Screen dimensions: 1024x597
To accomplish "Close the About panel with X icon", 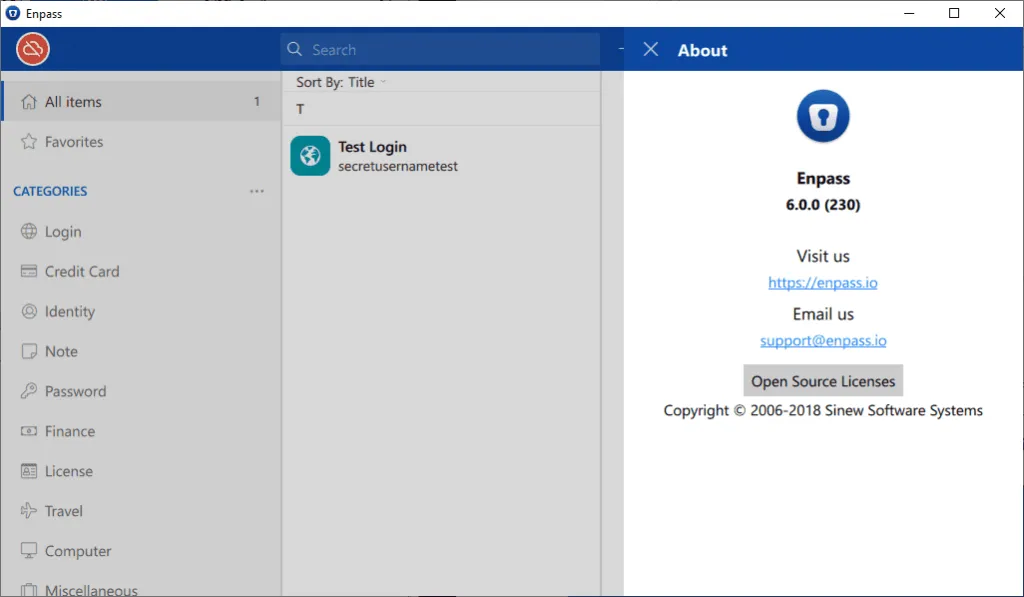I will [x=650, y=50].
